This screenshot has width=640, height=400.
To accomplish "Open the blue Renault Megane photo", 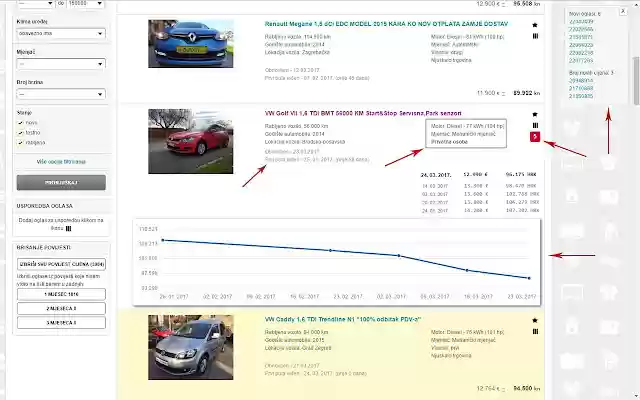I will point(191,44).
